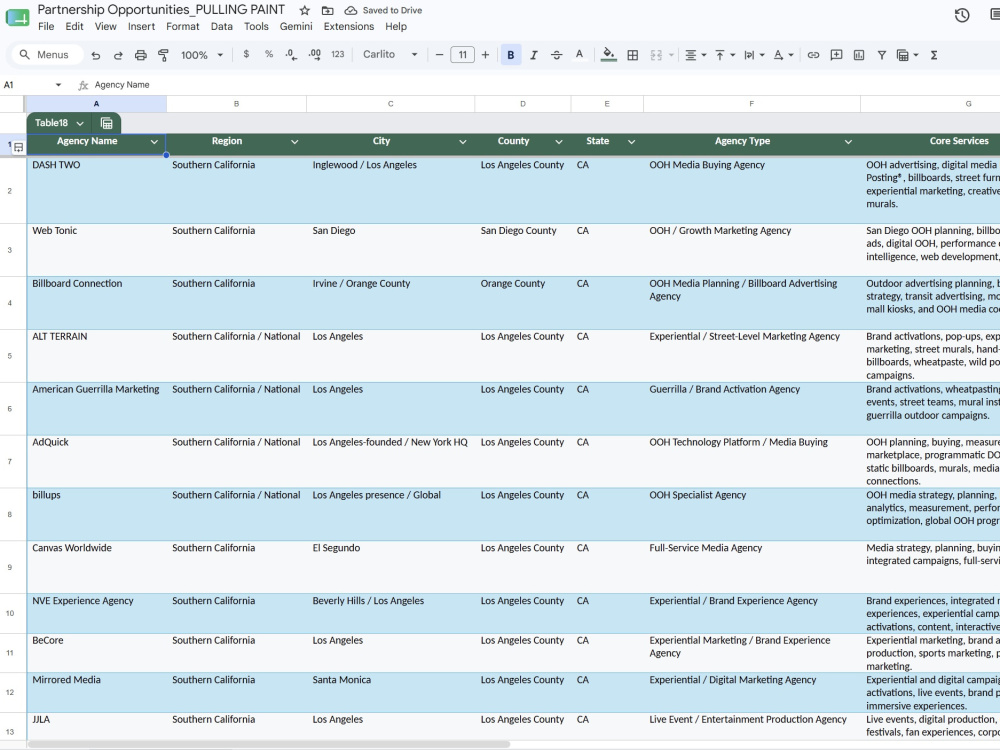Screen dimensions: 1000x750
Task: Print the spreadsheet using printer icon
Action: tap(140, 55)
